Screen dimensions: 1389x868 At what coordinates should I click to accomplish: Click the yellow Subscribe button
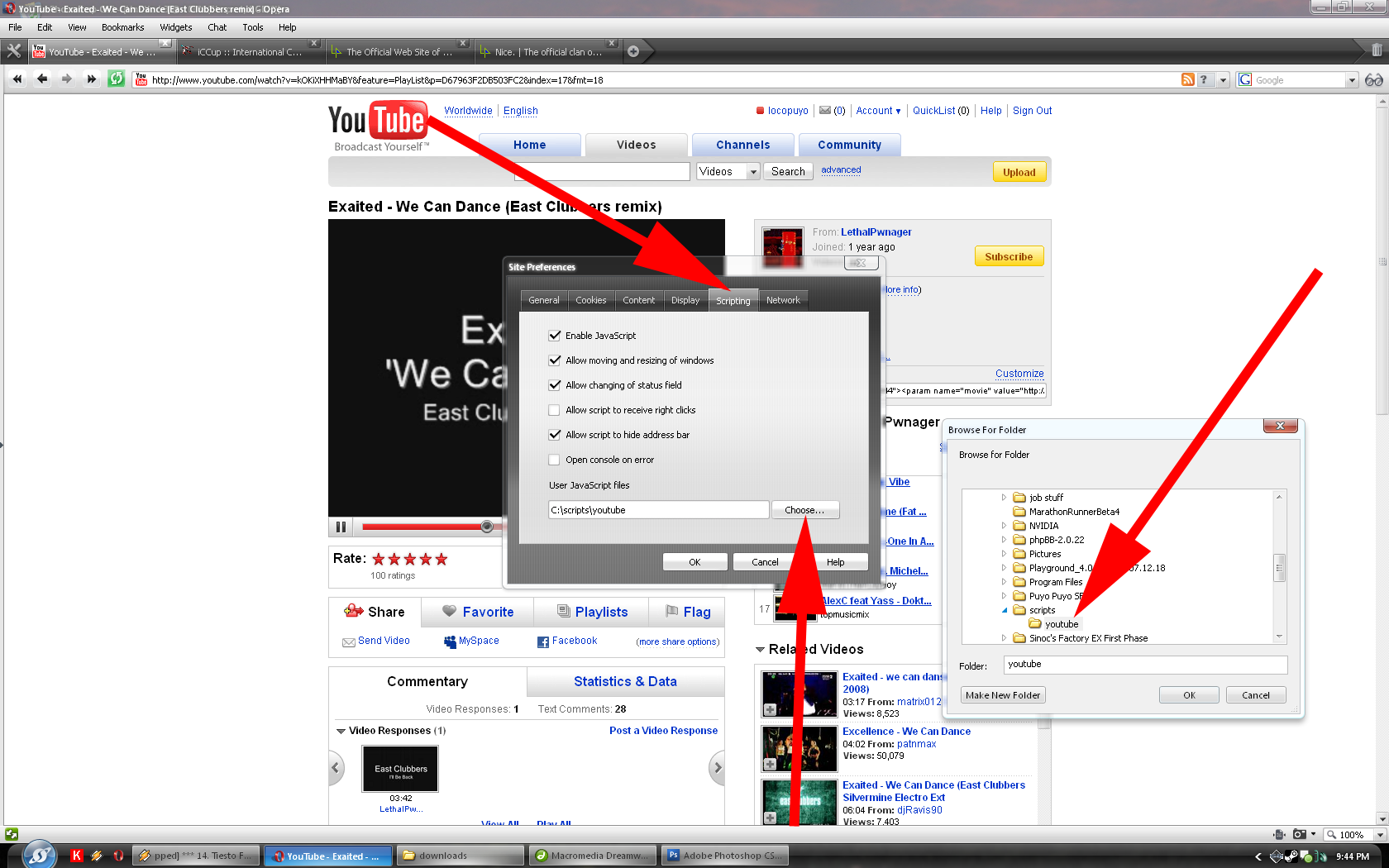tap(1009, 256)
